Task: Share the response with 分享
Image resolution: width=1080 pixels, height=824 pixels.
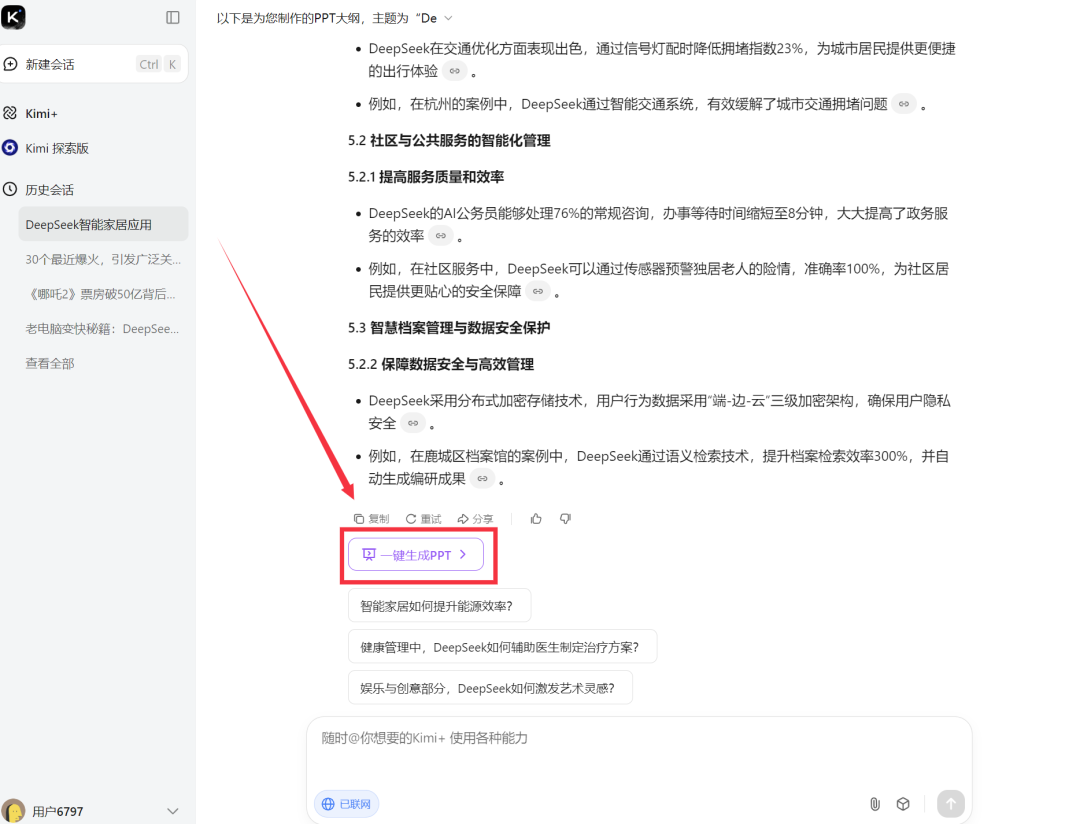Action: click(475, 519)
